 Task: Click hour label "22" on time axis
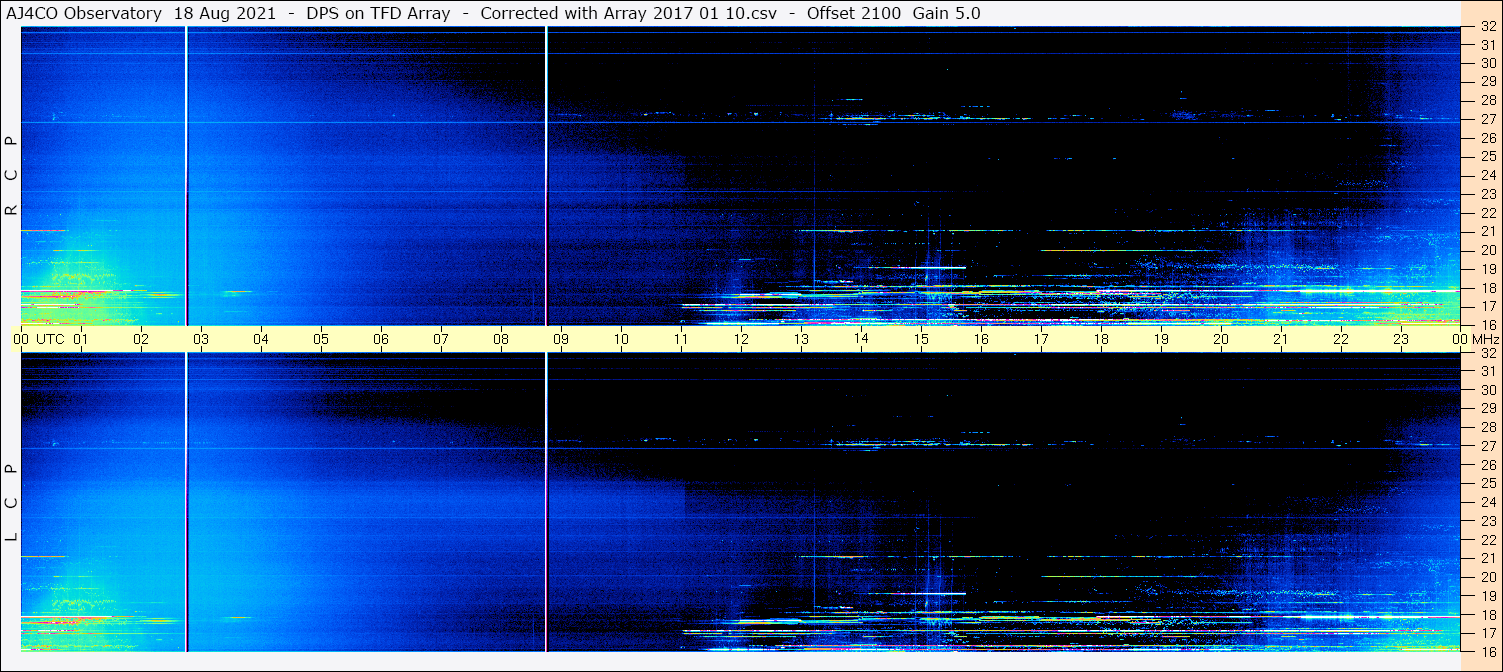pos(1341,339)
